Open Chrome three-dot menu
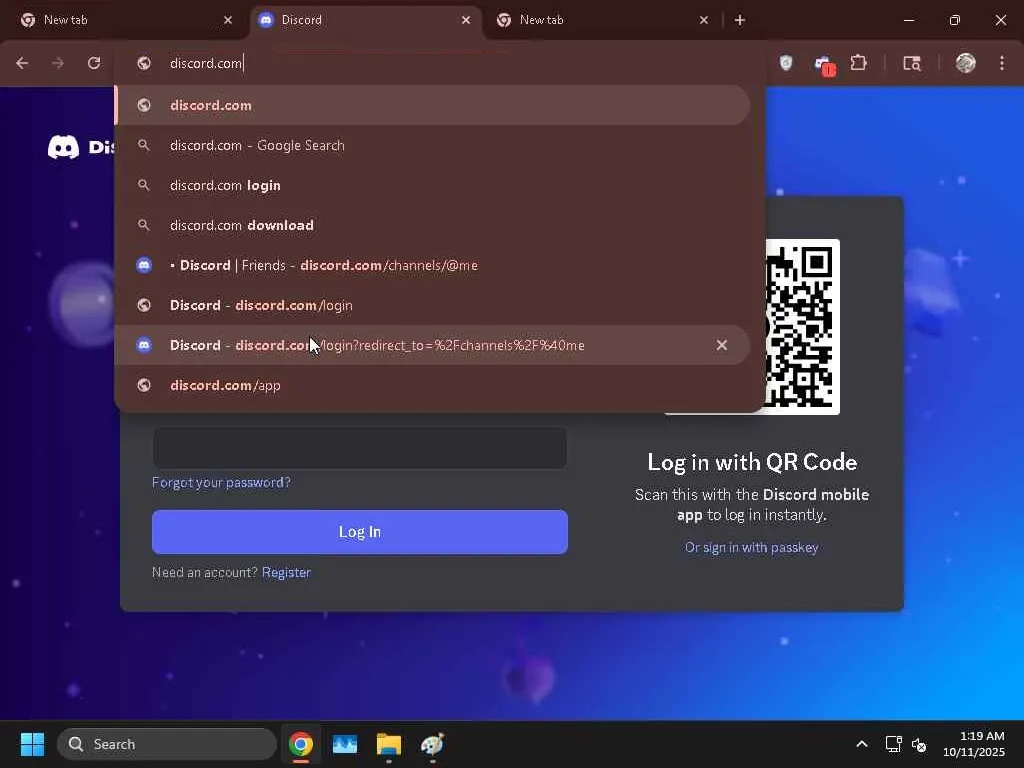This screenshot has width=1024, height=768. 1002,63
